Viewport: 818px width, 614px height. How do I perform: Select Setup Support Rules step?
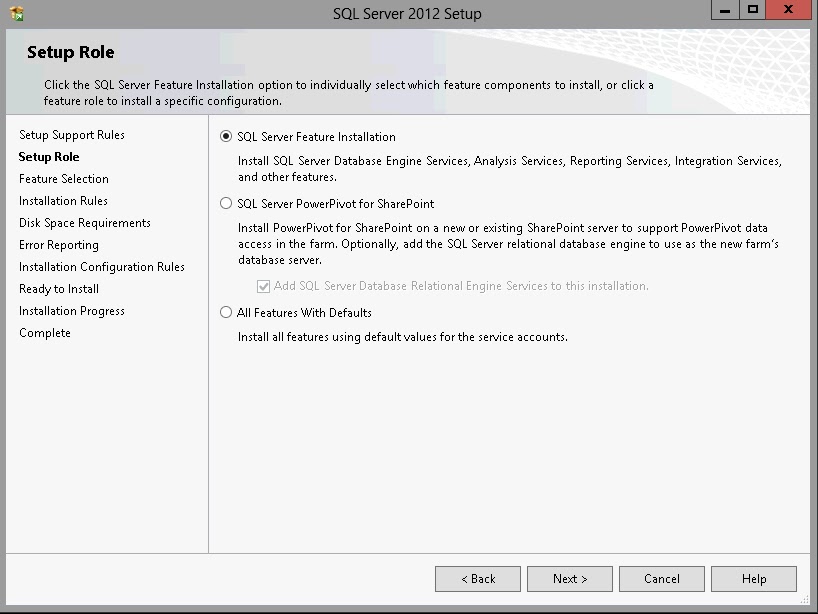click(x=72, y=135)
